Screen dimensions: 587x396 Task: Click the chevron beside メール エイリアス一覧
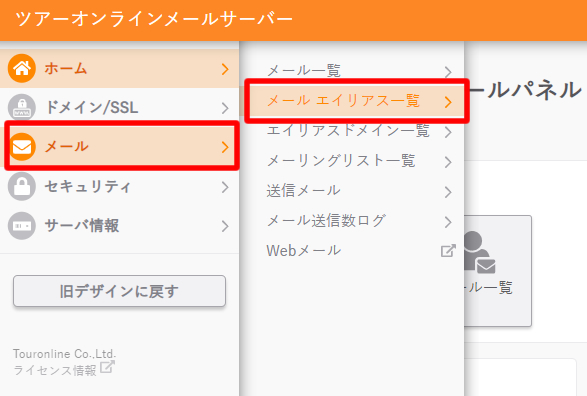(448, 102)
